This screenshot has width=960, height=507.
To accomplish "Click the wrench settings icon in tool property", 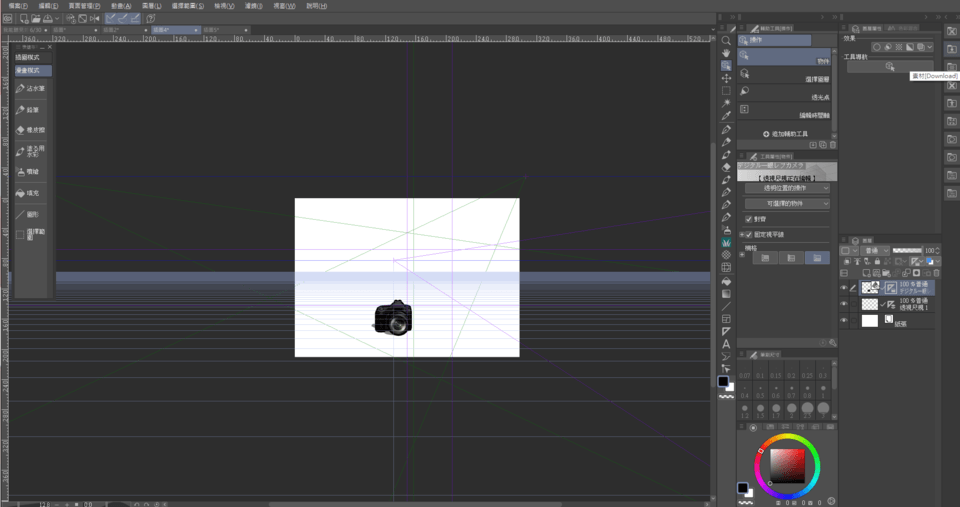I will [x=833, y=343].
